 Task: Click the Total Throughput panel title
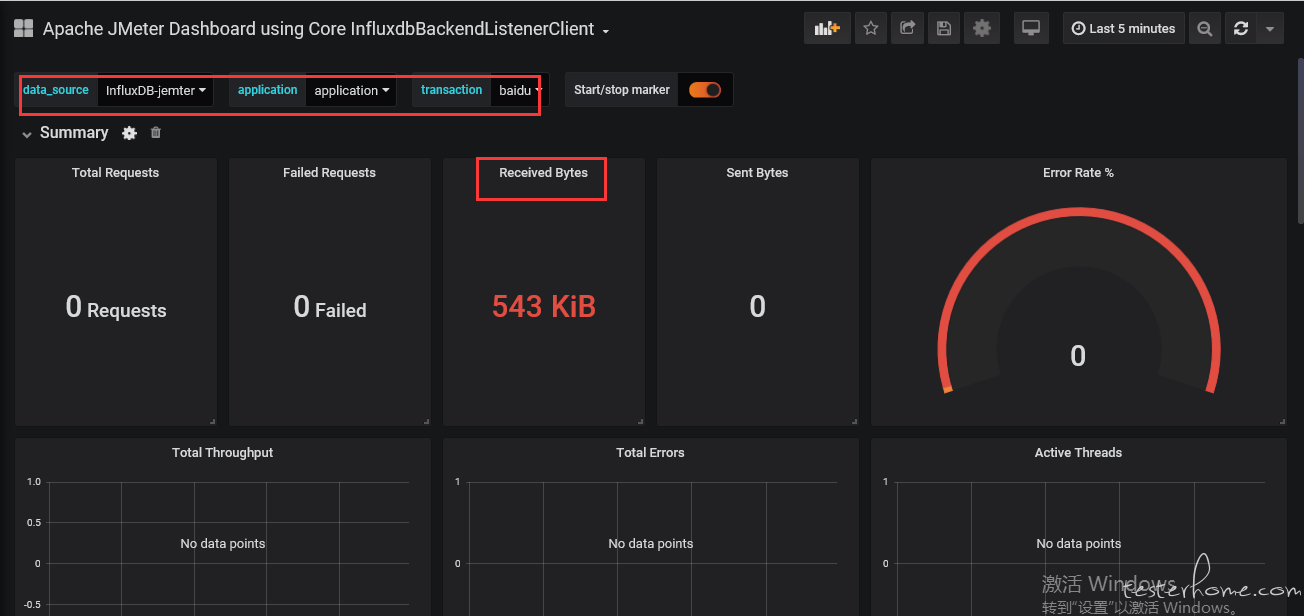coord(222,453)
